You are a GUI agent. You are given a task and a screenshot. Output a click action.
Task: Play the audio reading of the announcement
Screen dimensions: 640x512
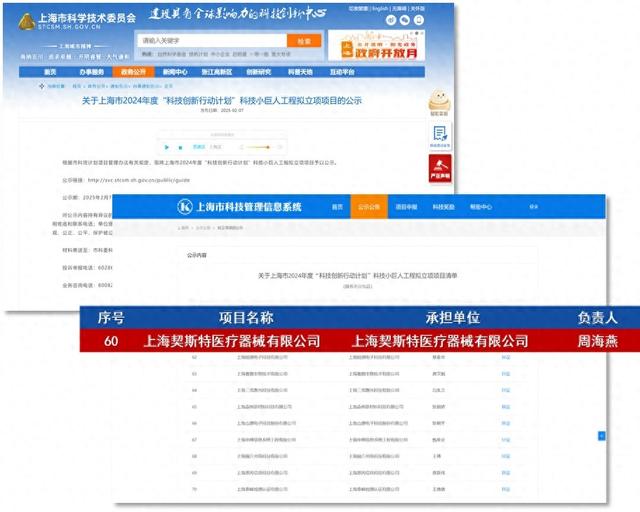166,147
